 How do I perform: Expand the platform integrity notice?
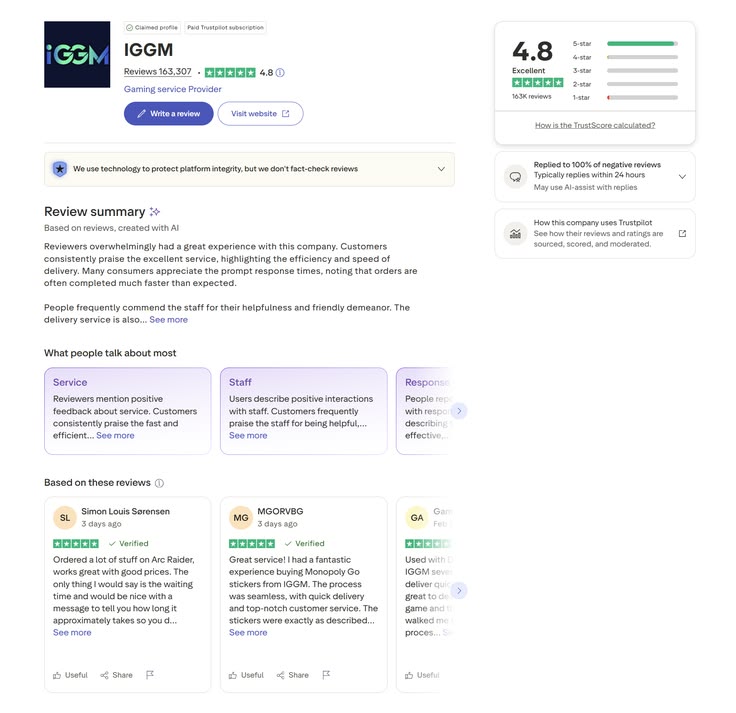coord(441,169)
